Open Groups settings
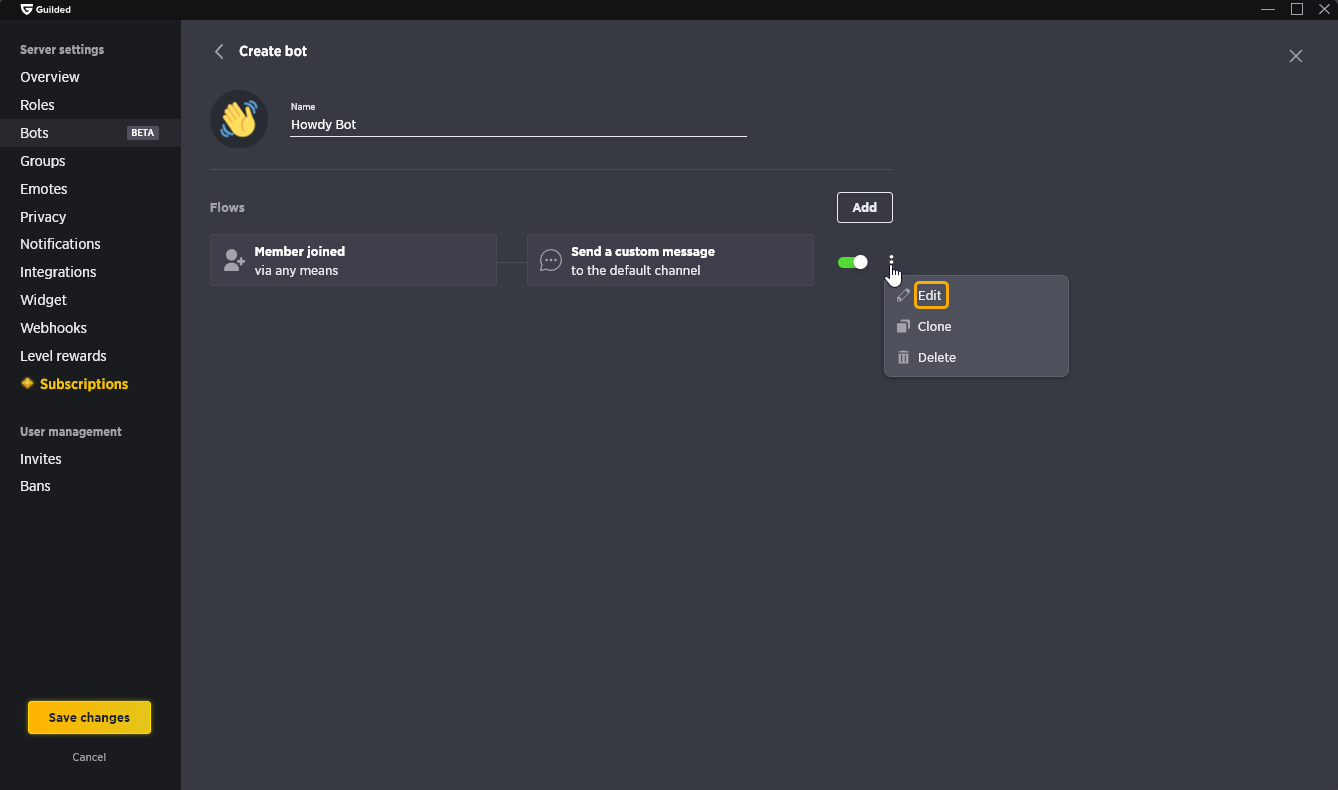 [x=90, y=161]
